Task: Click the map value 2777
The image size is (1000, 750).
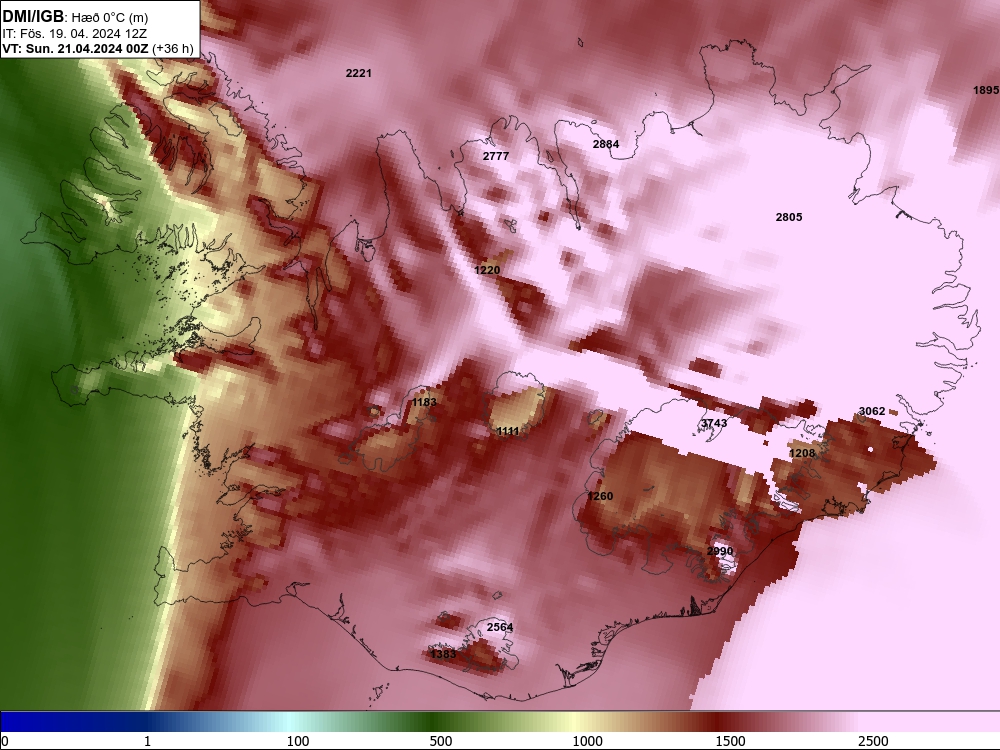Action: pos(496,156)
